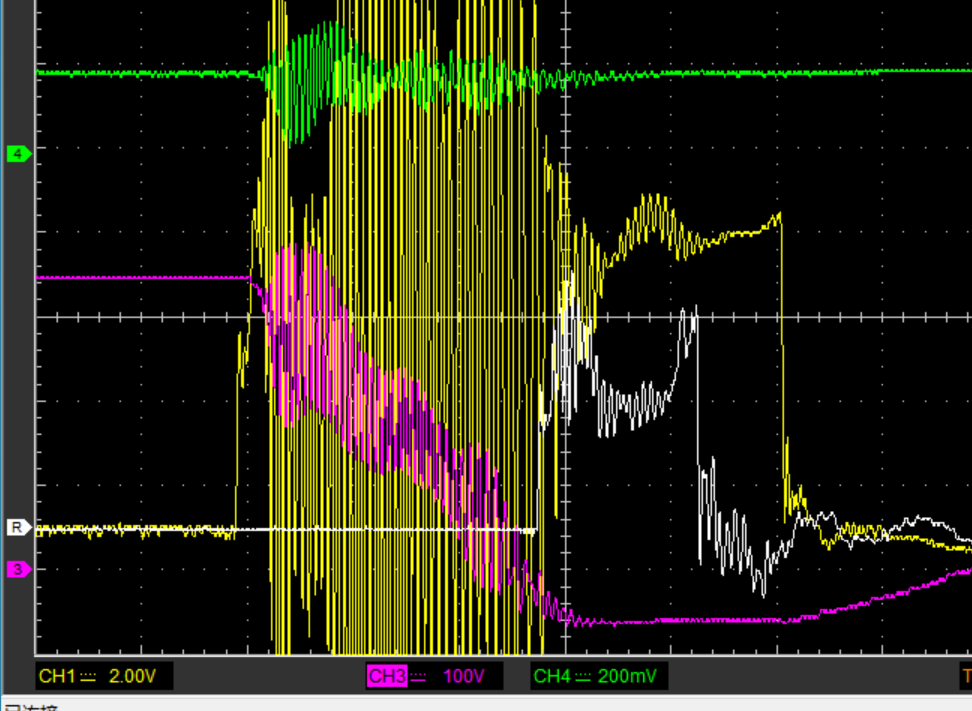This screenshot has height=711, width=972.
Task: Select the highlighted CH3 channel label
Action: point(387,676)
